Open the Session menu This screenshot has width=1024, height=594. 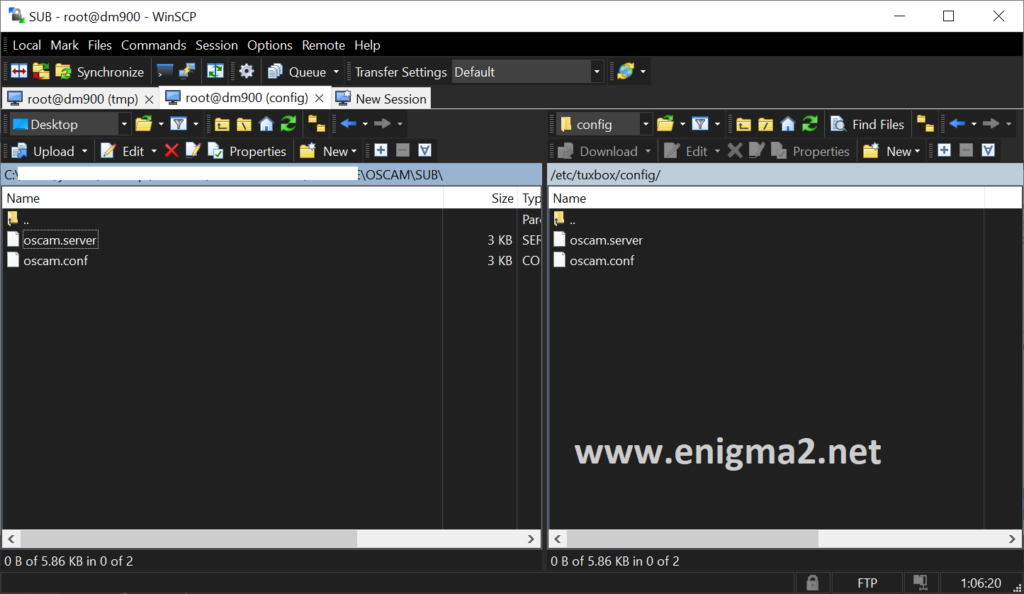[216, 45]
